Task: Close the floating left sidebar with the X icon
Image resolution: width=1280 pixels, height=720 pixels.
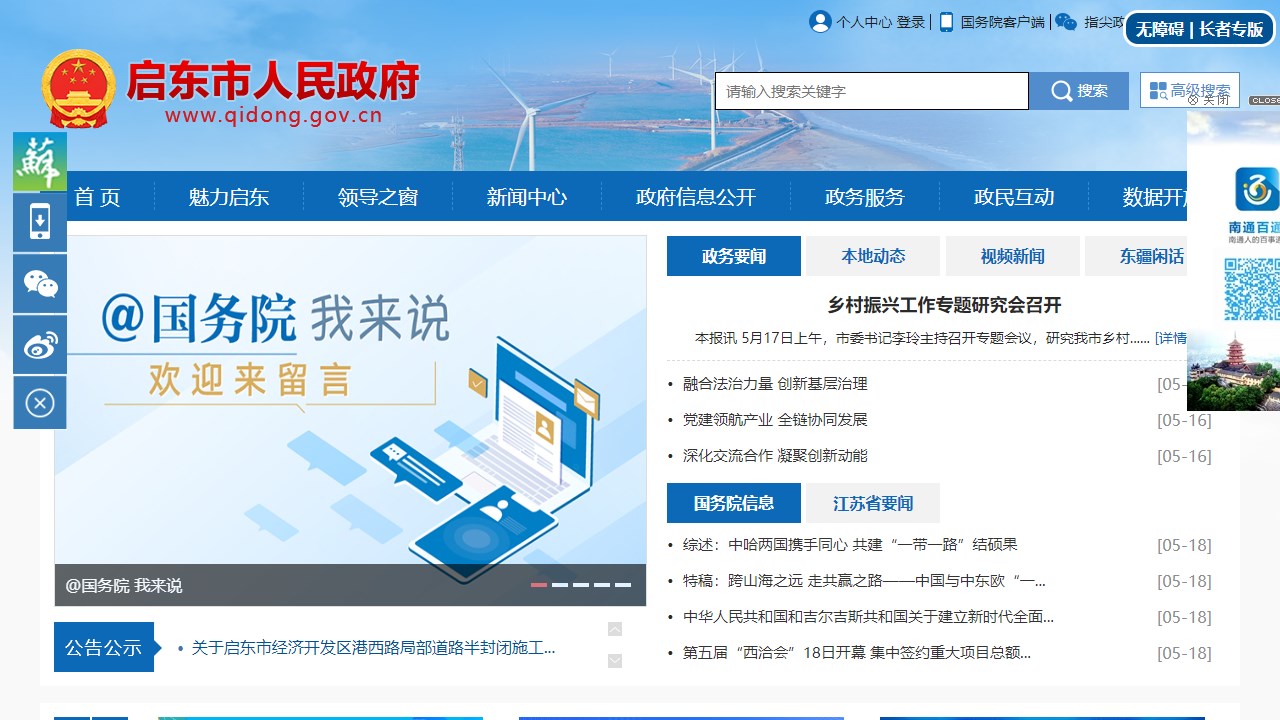Action: (40, 403)
